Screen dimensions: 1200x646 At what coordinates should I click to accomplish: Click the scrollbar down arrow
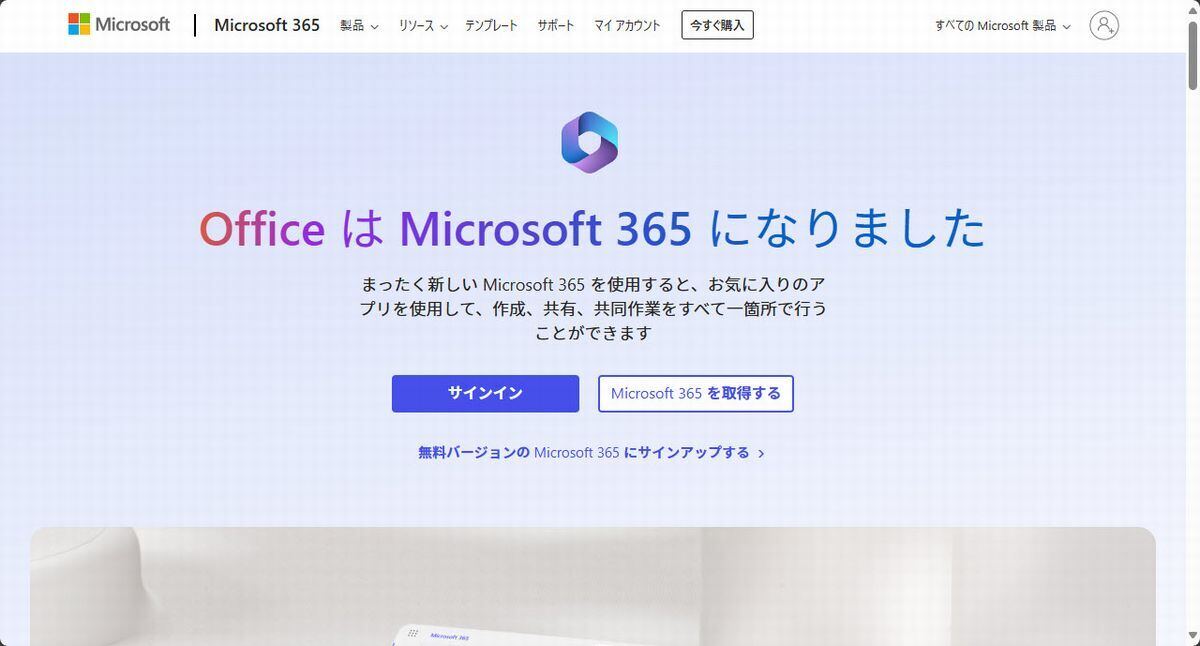coord(1192,638)
